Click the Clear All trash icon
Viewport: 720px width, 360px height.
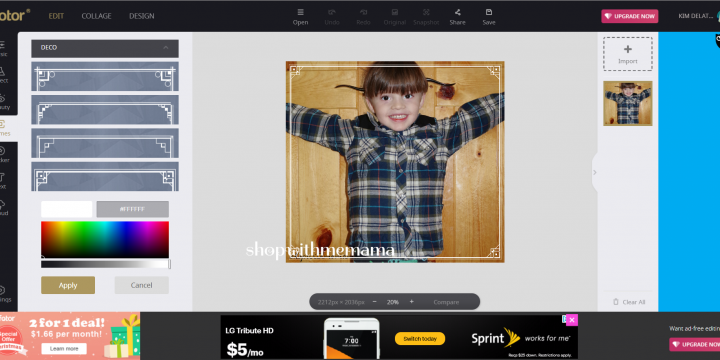tap(616, 302)
